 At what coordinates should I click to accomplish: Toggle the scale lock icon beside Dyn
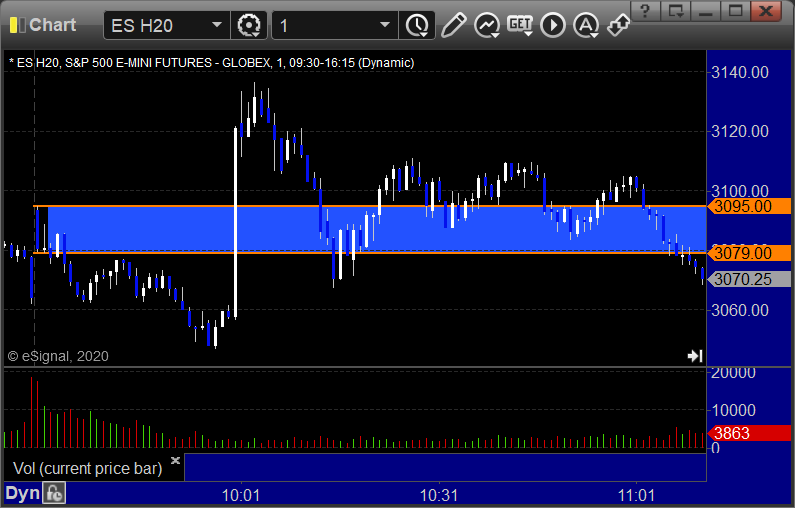[x=54, y=493]
